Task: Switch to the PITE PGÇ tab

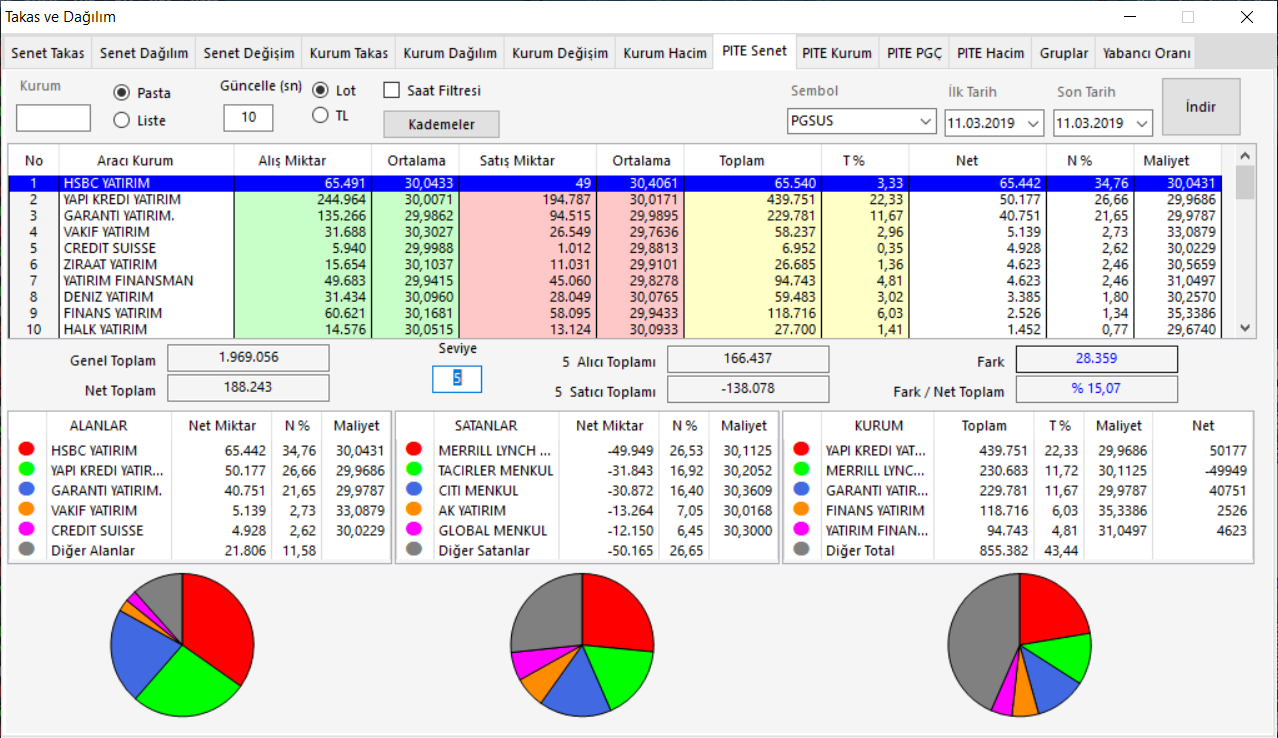Action: [x=915, y=53]
